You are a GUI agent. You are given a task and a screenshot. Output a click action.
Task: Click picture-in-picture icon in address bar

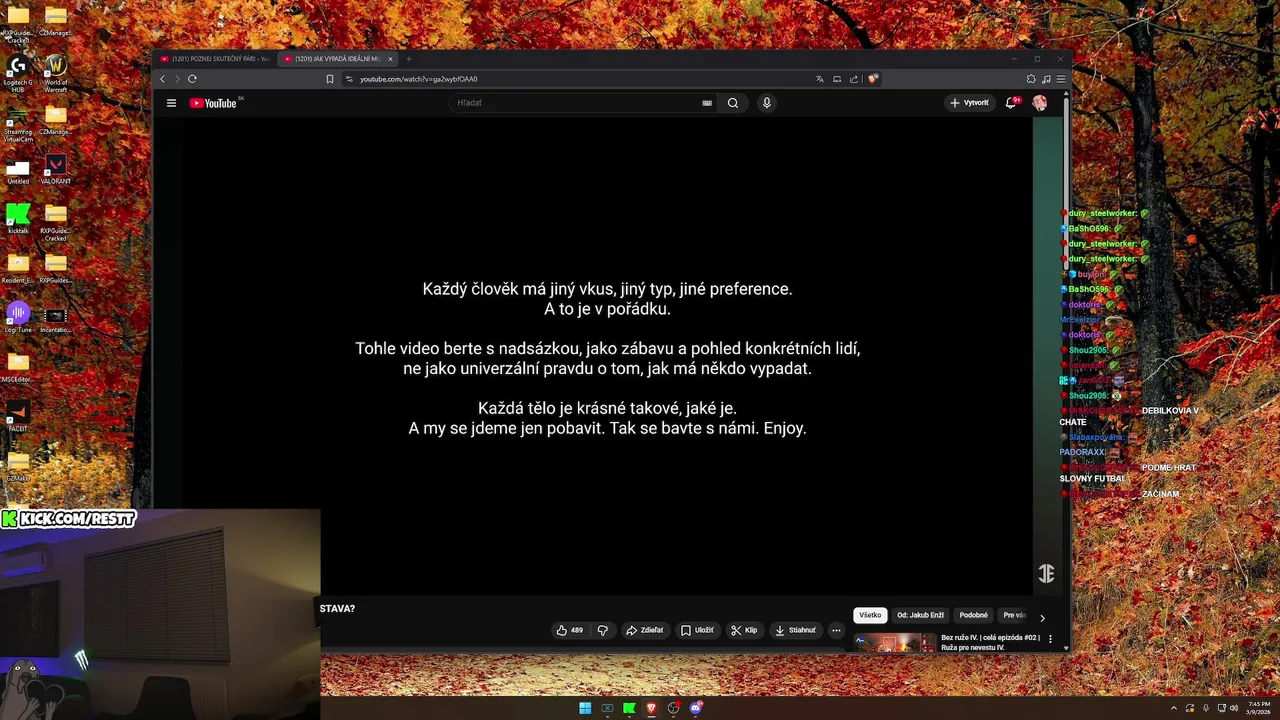tap(837, 79)
